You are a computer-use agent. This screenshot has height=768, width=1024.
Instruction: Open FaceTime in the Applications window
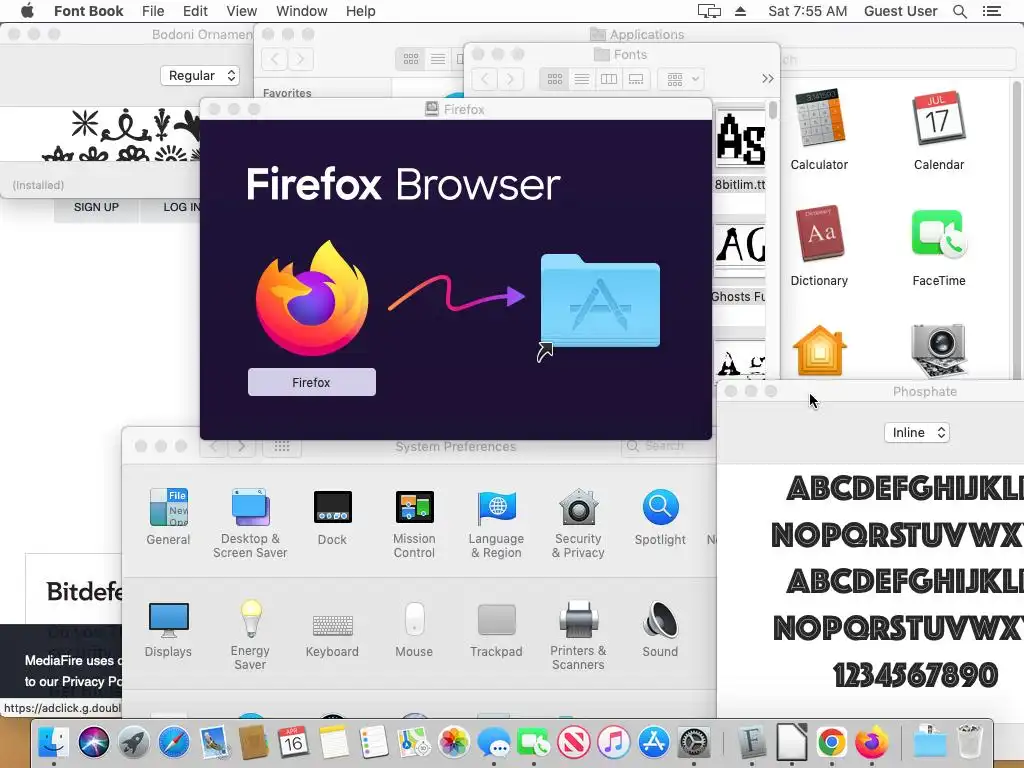click(x=938, y=233)
